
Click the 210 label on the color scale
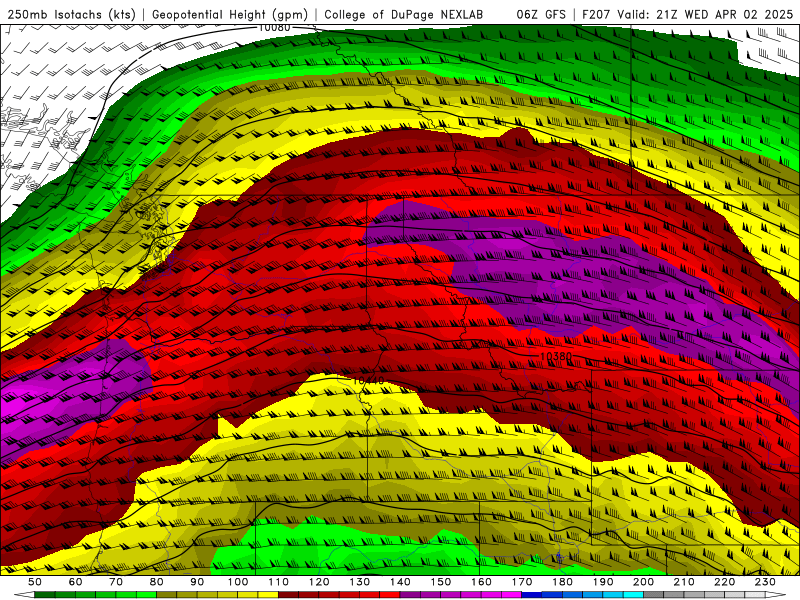(684, 582)
